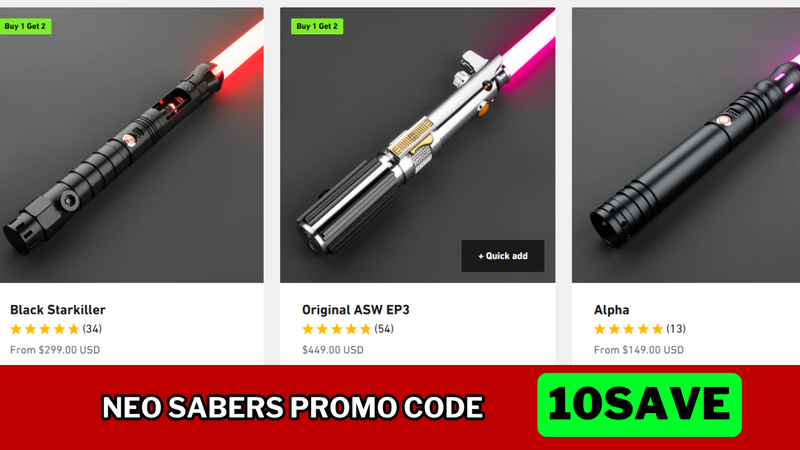Screen dimensions: 800x450
Task: Click the NEO SABERS PROMO CODE banner text
Action: [x=293, y=407]
